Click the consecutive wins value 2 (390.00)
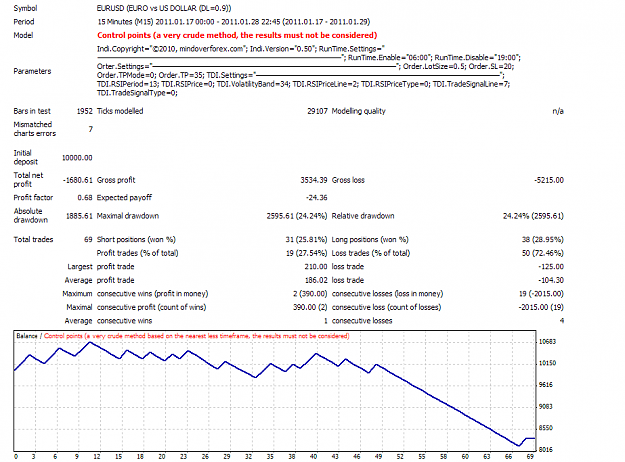 click(310, 293)
